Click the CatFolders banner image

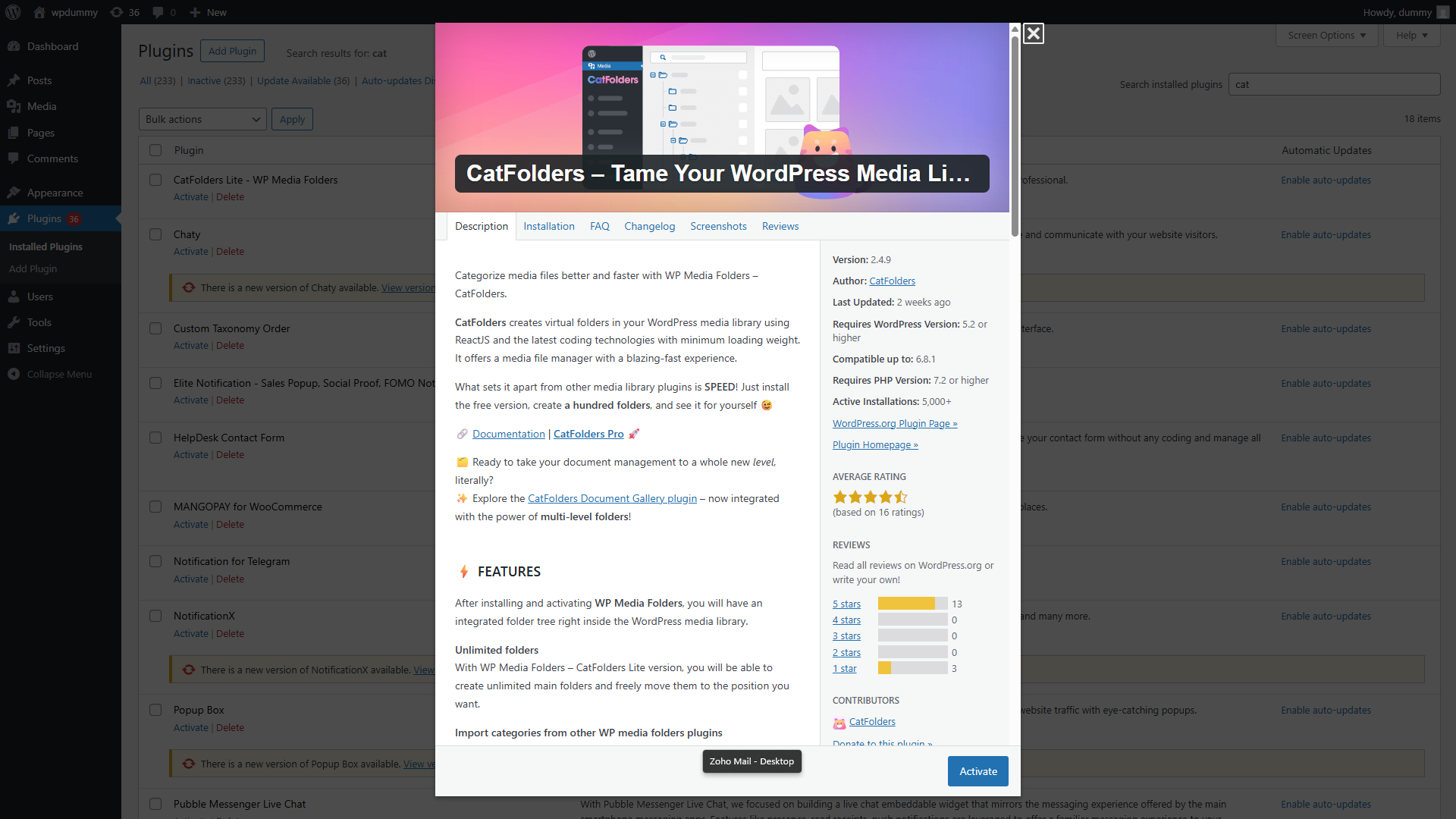coord(722,118)
